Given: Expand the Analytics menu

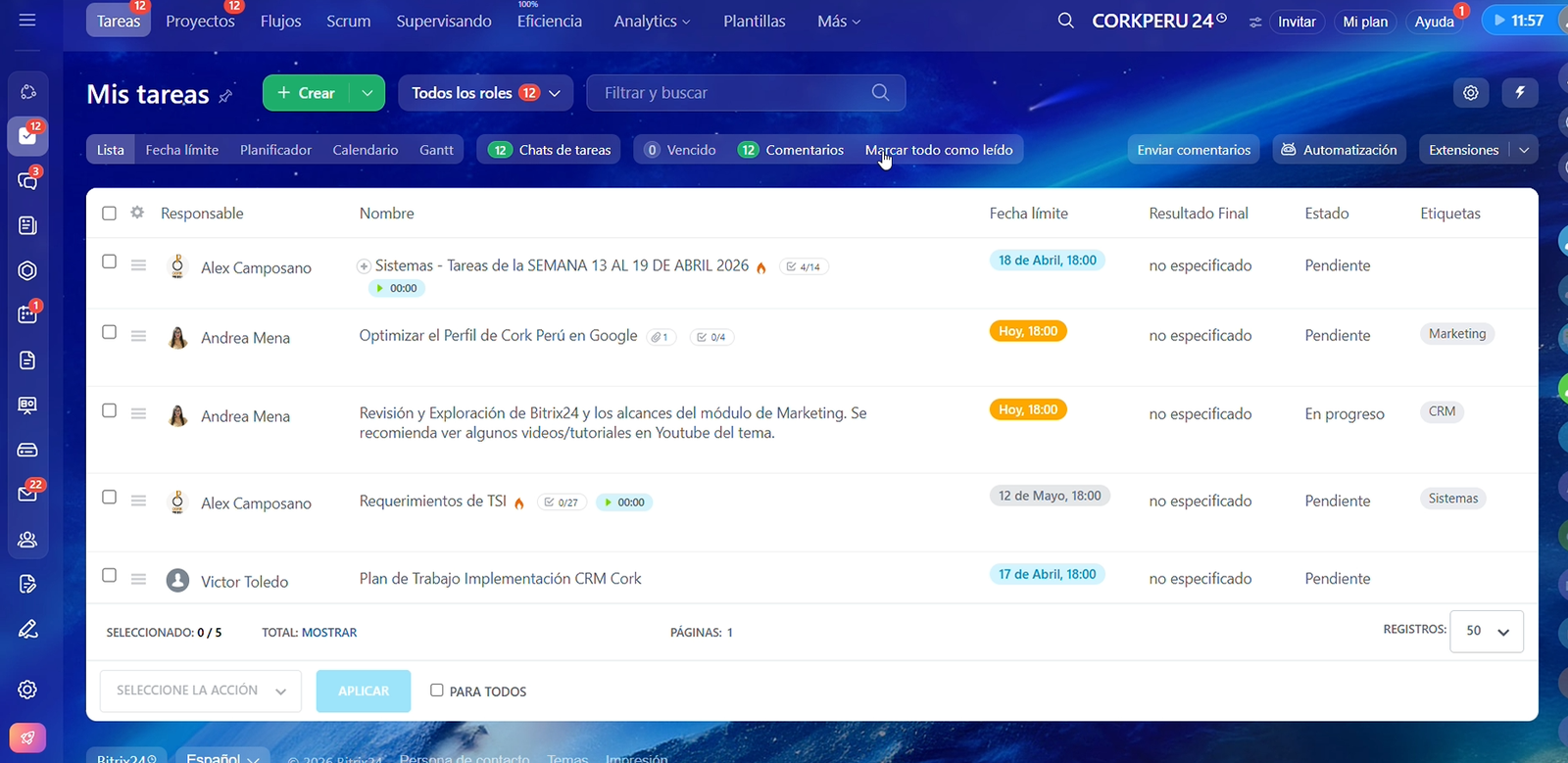Looking at the screenshot, I should 652,21.
